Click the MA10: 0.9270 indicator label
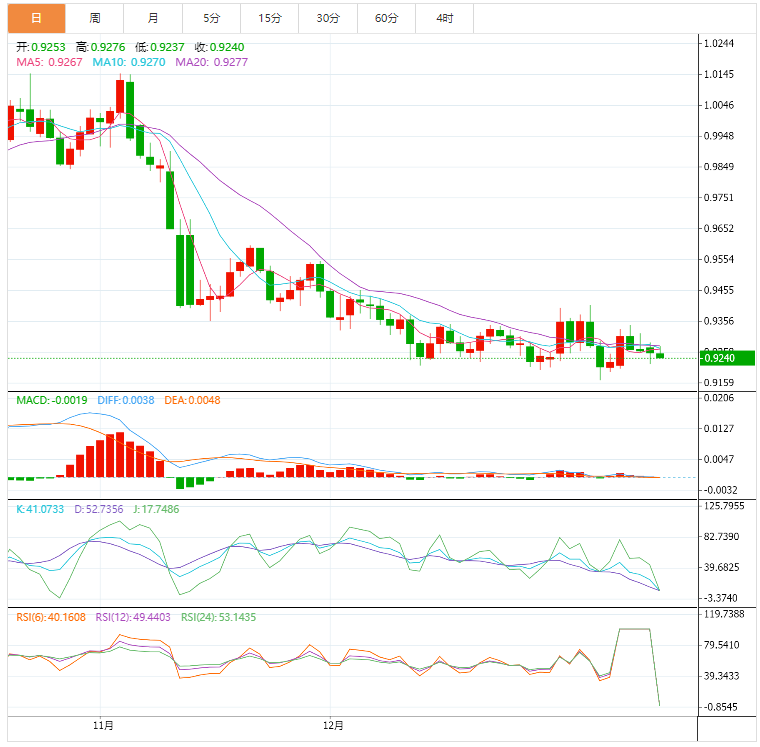The image size is (760, 747). point(129,62)
